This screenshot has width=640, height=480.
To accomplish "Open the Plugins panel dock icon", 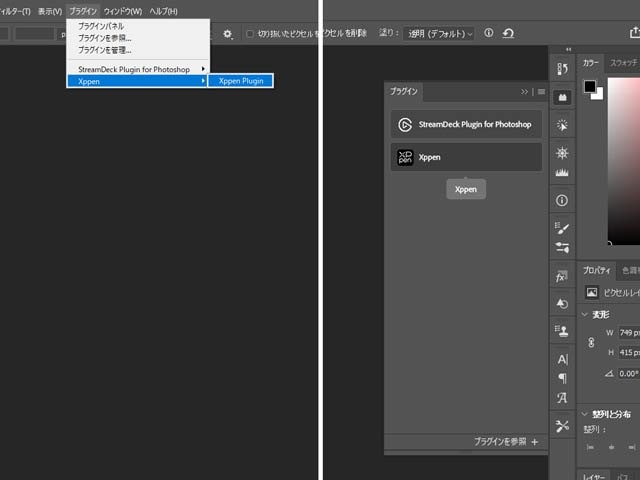I will [x=562, y=97].
